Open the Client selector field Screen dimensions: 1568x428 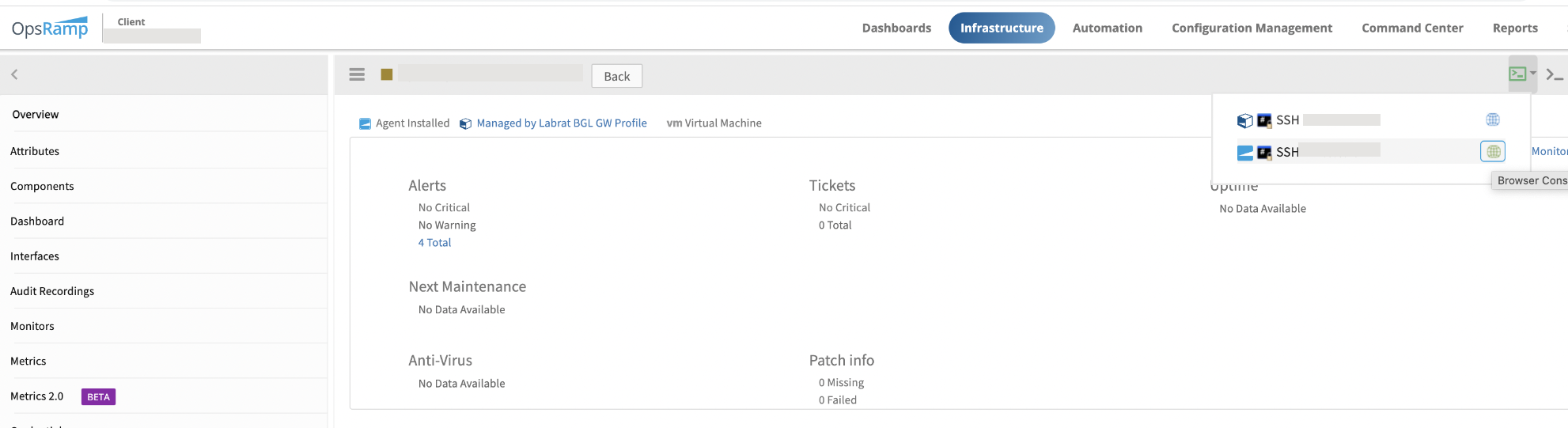[152, 36]
